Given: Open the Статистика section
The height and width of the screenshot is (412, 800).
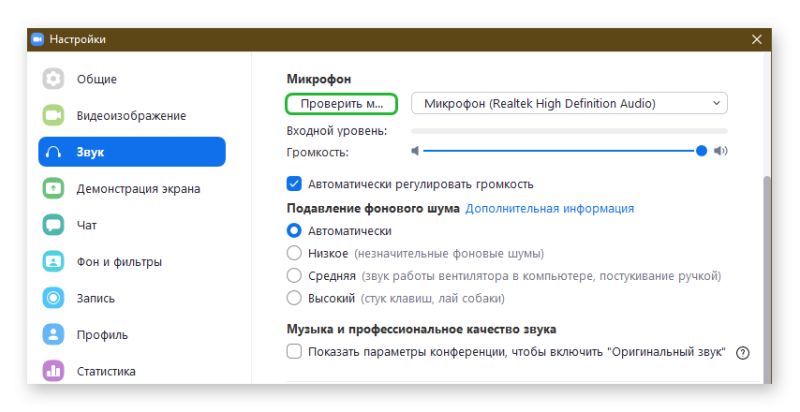Looking at the screenshot, I should [132, 371].
